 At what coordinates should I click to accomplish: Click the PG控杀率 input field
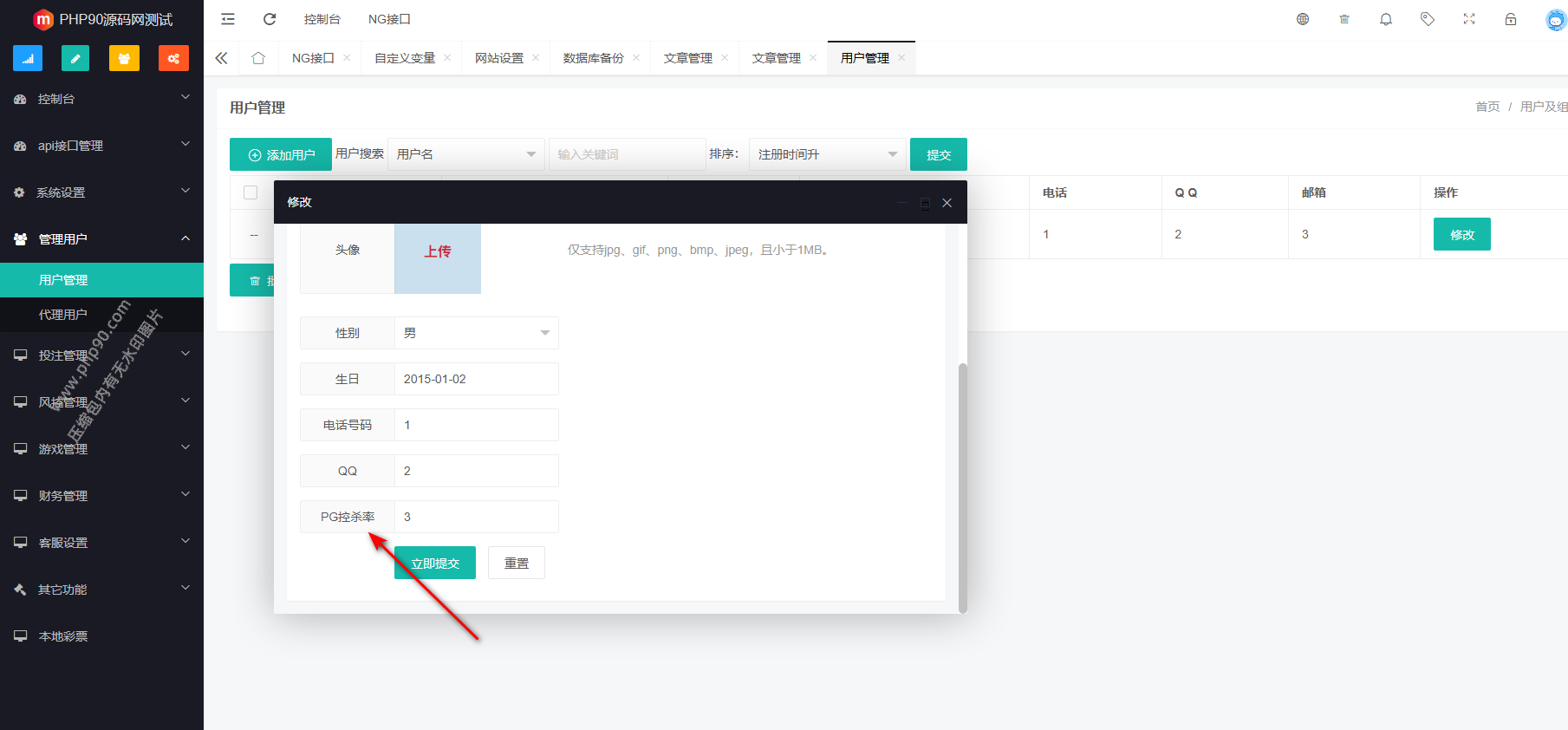(476, 517)
